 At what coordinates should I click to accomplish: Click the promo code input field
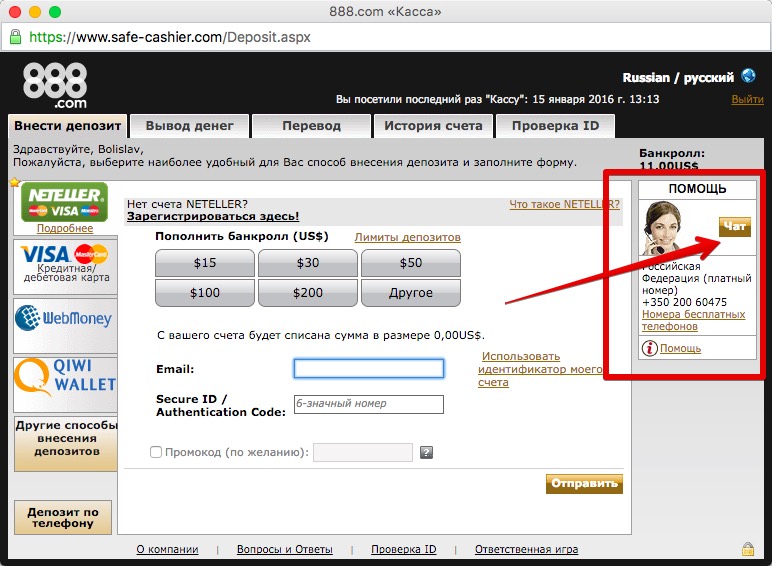tap(363, 452)
